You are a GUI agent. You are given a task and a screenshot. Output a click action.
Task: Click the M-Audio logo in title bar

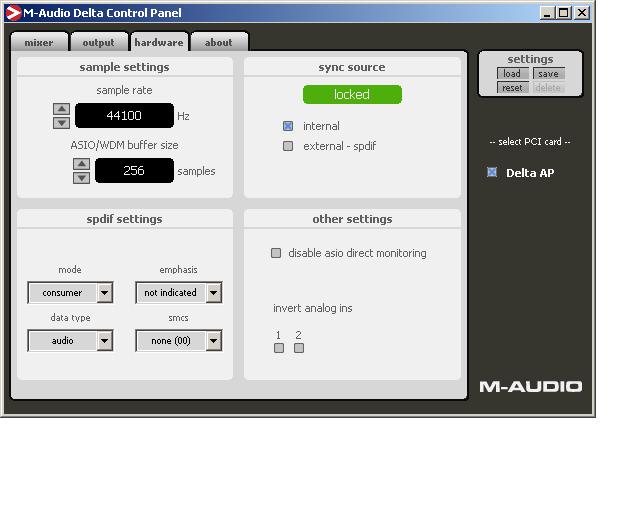tap(13, 13)
